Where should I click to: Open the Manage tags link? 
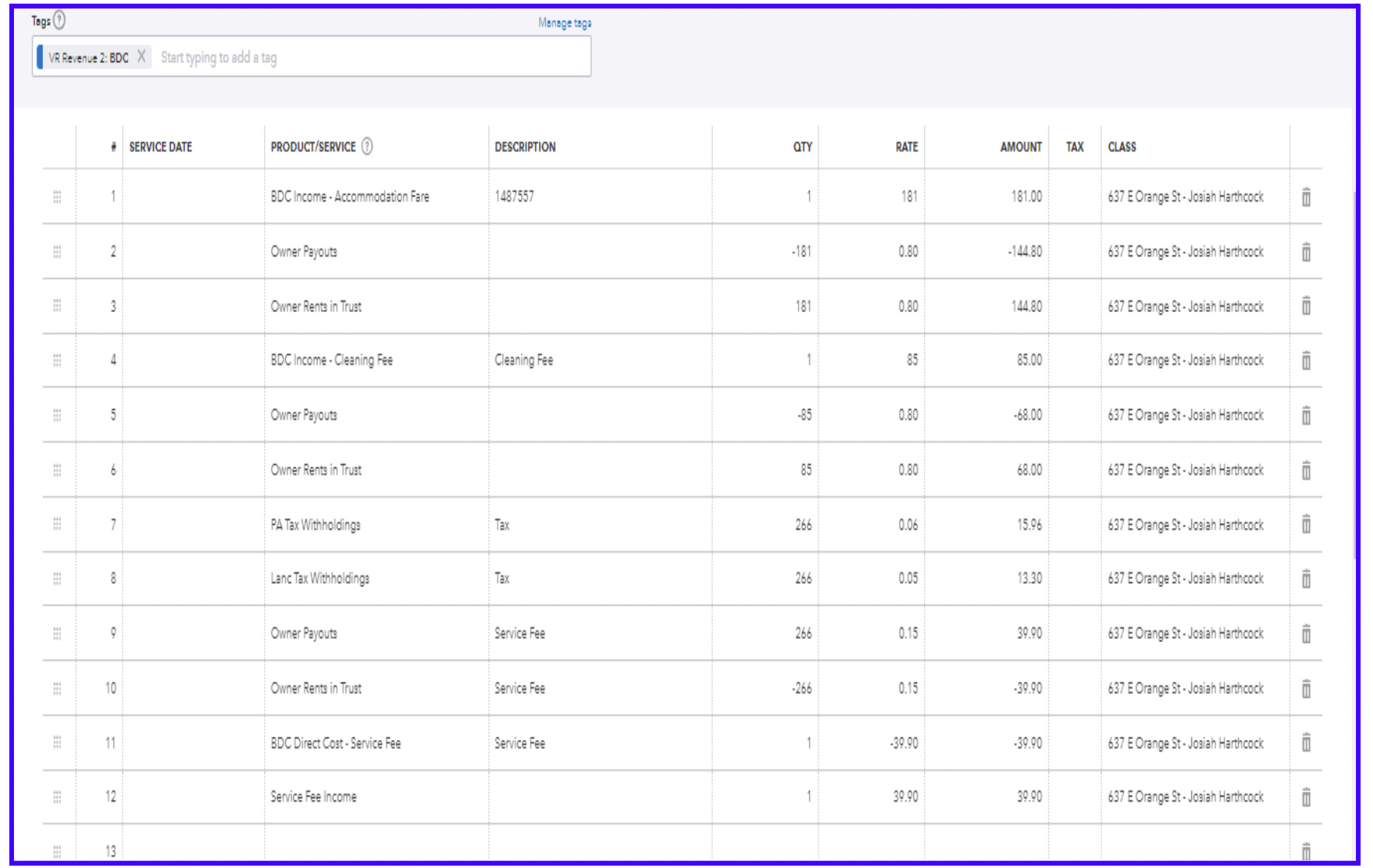tap(565, 23)
